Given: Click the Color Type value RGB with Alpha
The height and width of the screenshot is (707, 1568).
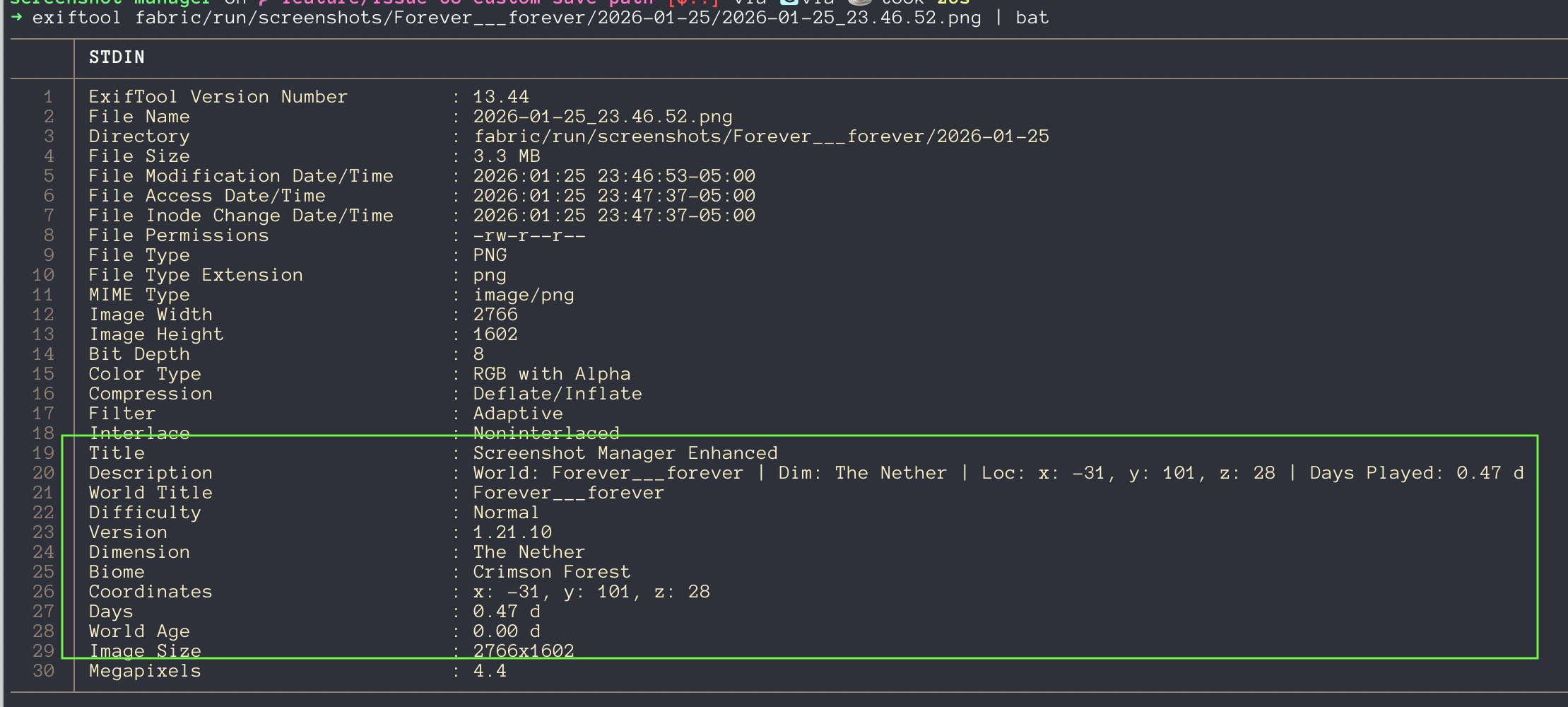Looking at the screenshot, I should (552, 374).
